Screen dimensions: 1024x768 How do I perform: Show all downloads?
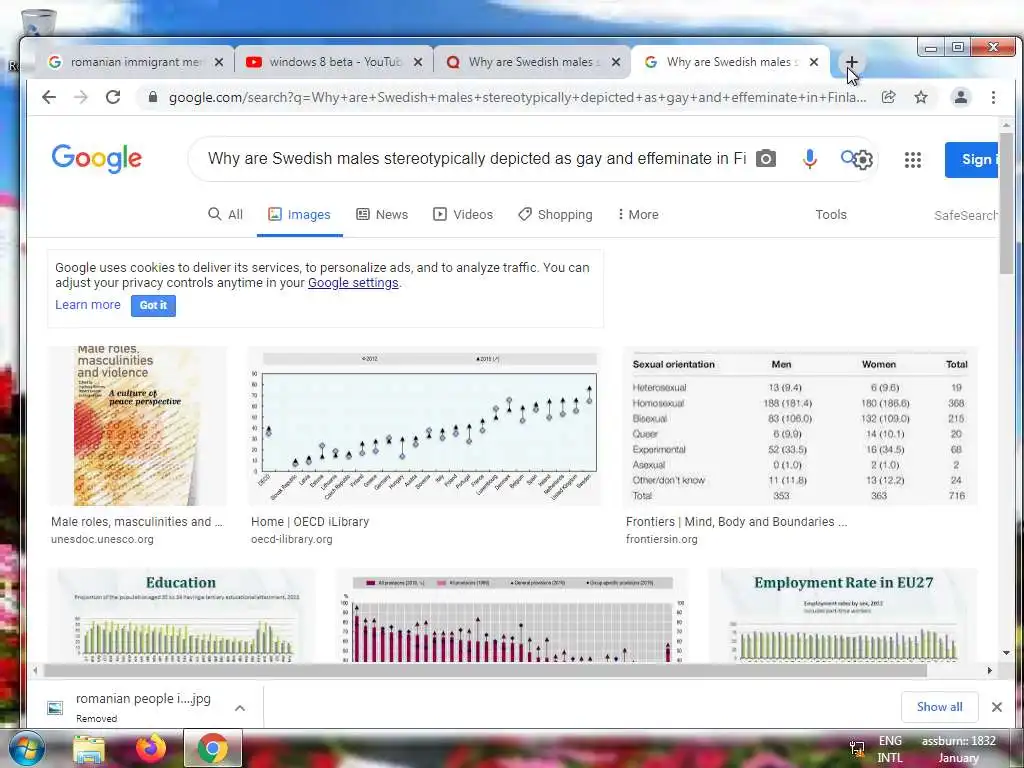click(939, 707)
